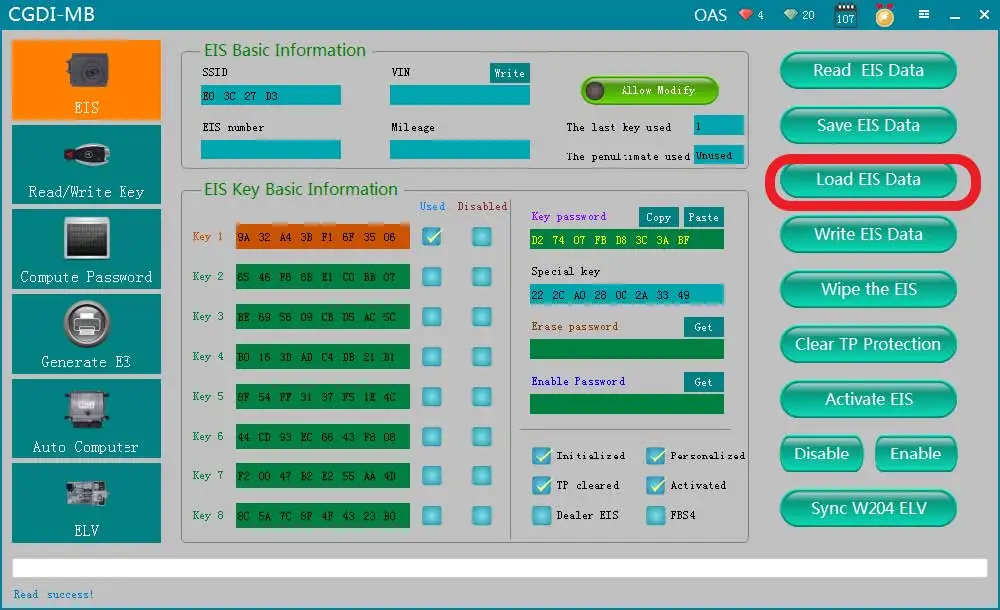Click the green diamond points icon
The width and height of the screenshot is (1000, 610).
click(791, 14)
